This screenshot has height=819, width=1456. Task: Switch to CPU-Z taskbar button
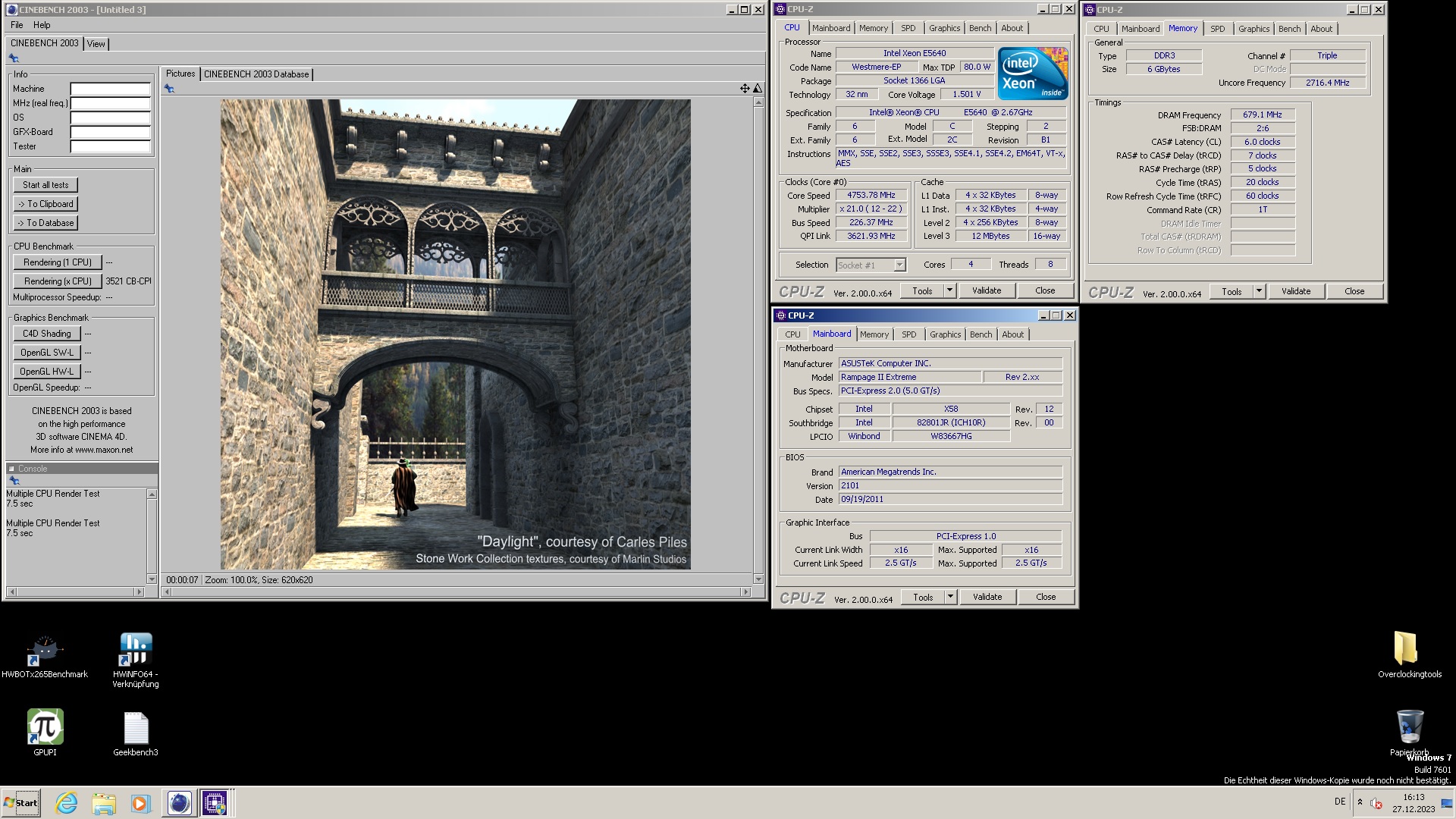click(x=215, y=803)
